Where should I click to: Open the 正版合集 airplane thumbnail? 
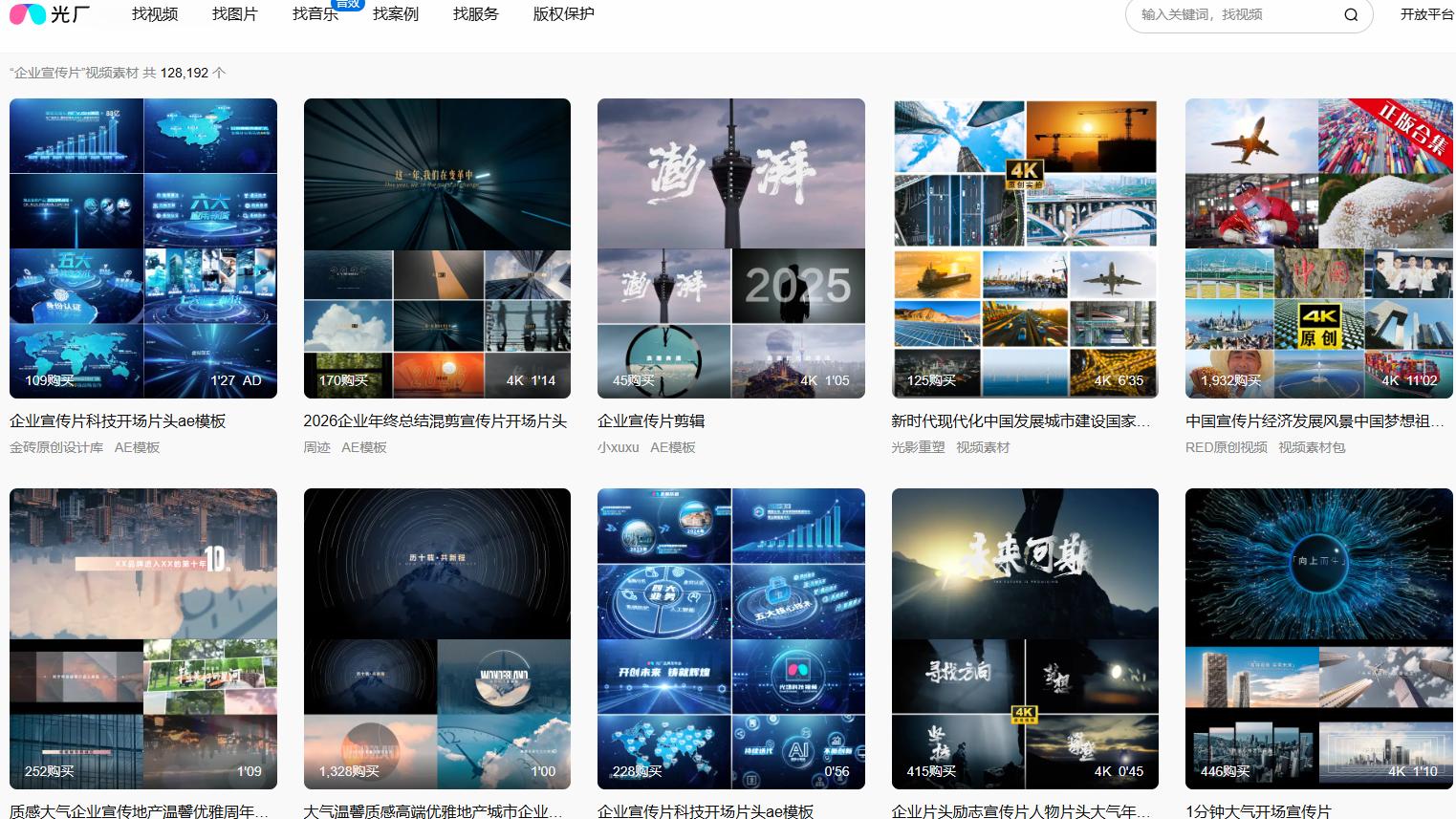(x=1319, y=248)
